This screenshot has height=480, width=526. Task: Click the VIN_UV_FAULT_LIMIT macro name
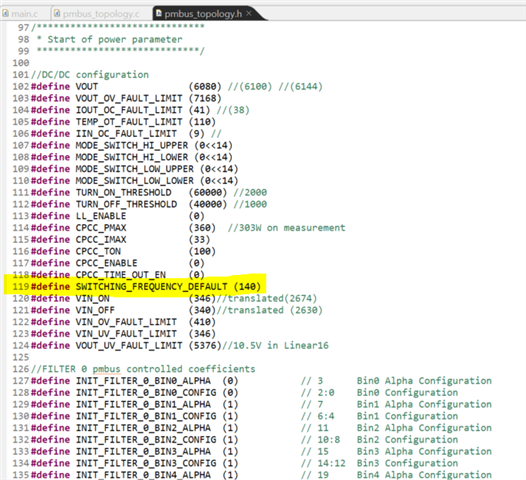tap(126, 334)
